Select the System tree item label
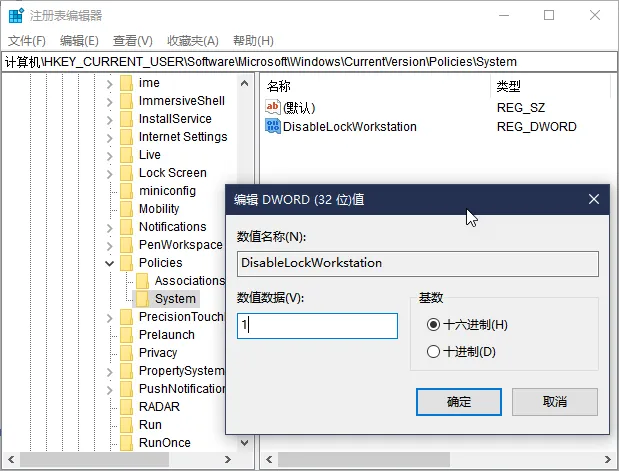This screenshot has height=471, width=619. 175,299
